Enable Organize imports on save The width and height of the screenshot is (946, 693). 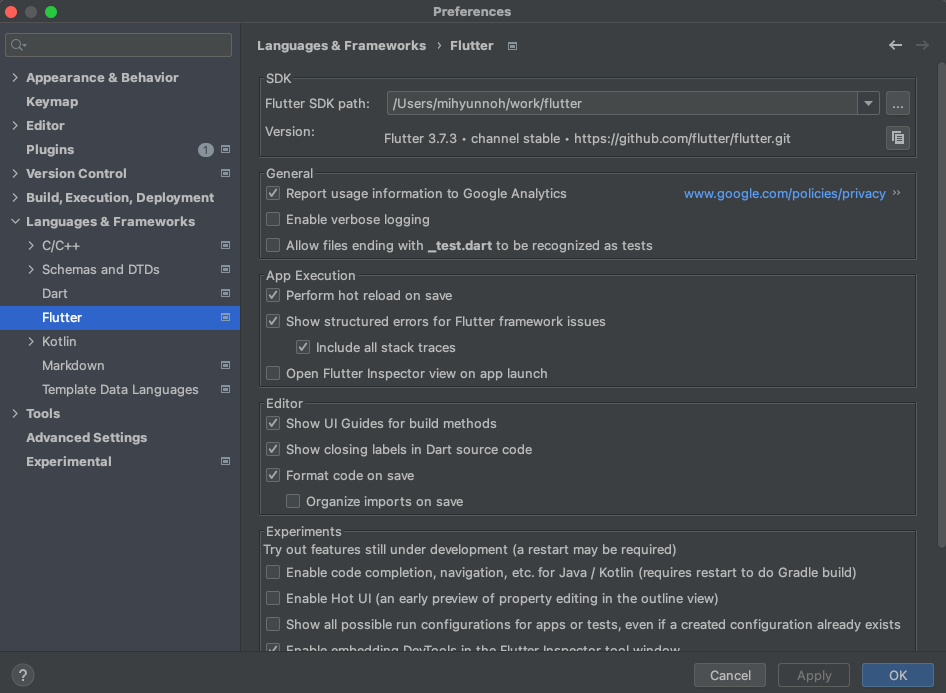[x=293, y=501]
